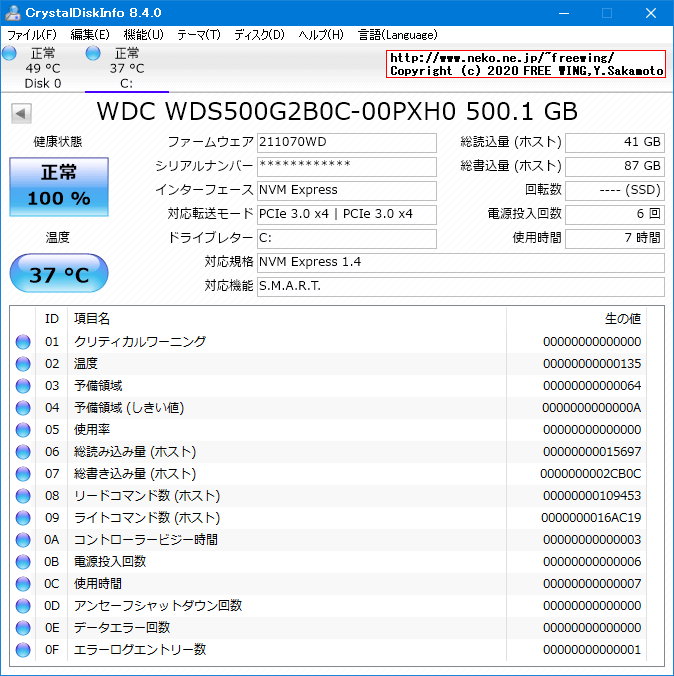This screenshot has height=676, width=674.
Task: Click the 対応規格 field NVM Express 1.4
Action: click(461, 263)
